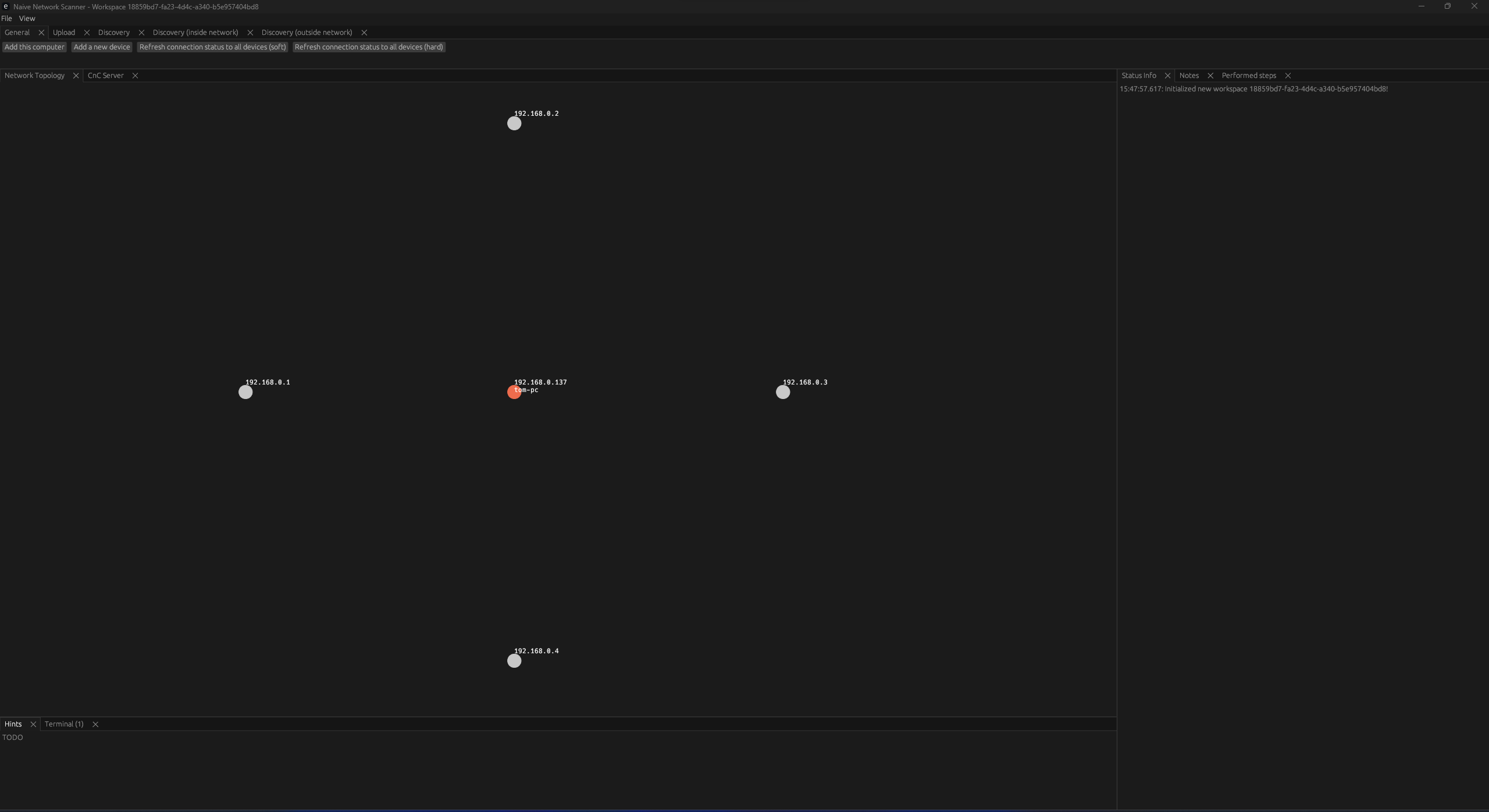This screenshot has width=1489, height=812.
Task: Click Refresh connection status soft button
Action: click(x=212, y=46)
